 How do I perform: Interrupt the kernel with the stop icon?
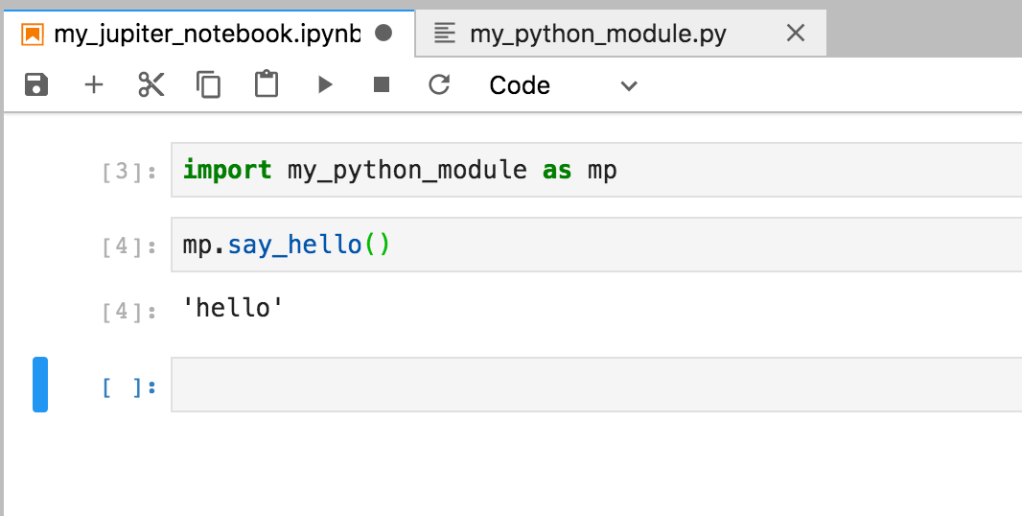click(x=381, y=85)
